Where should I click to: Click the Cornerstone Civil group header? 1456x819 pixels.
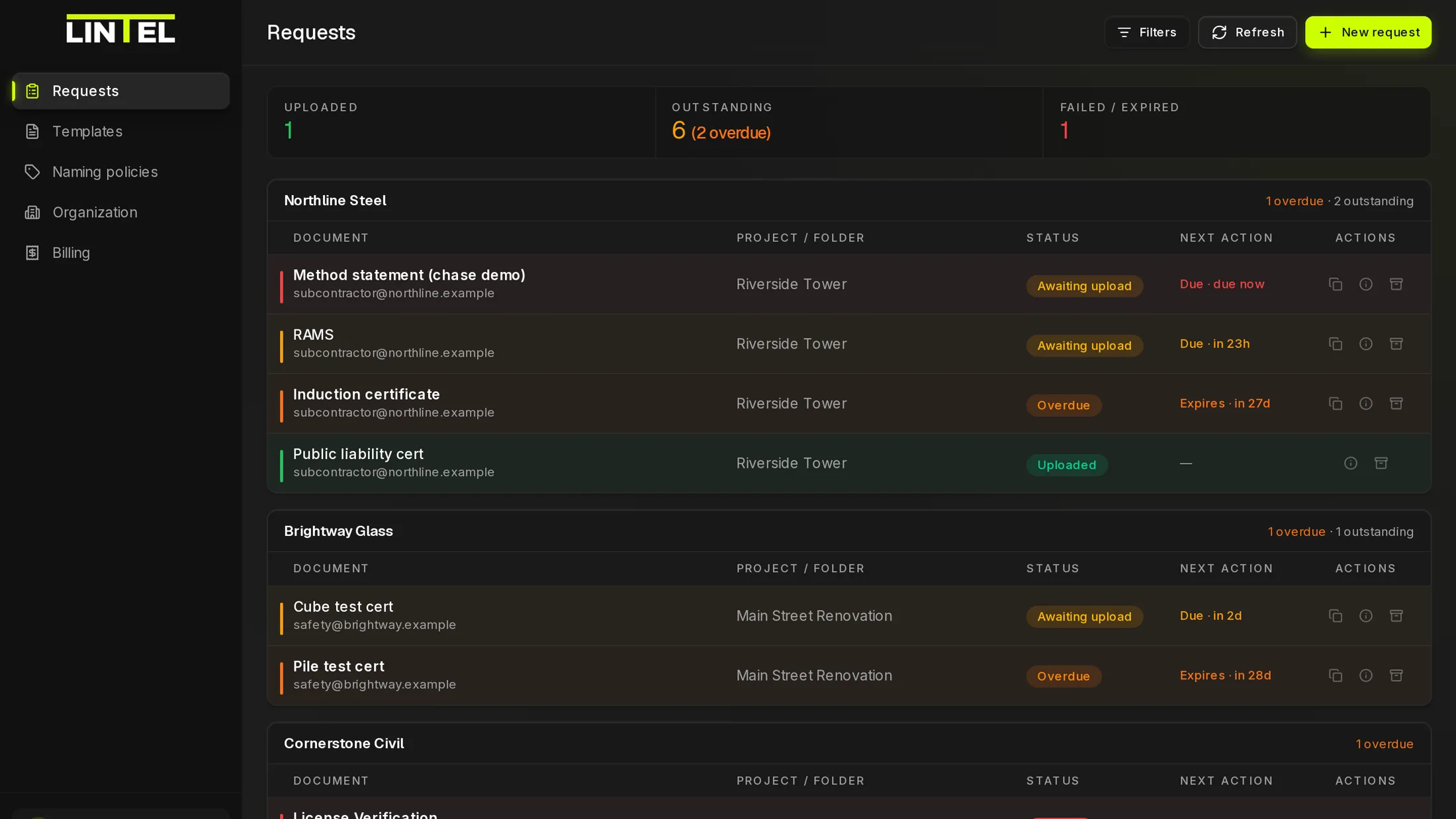point(849,744)
